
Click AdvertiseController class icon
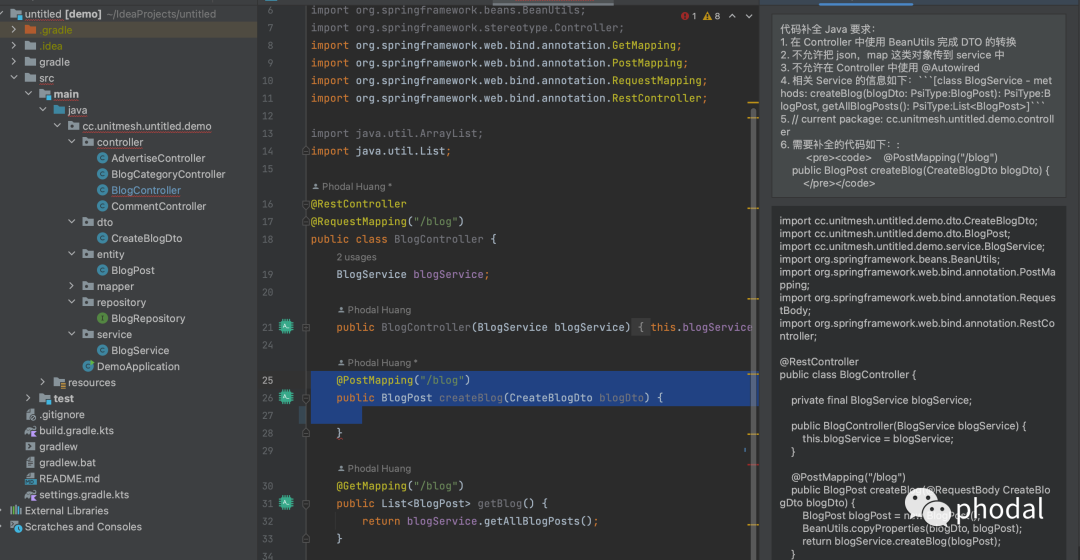[x=102, y=158]
